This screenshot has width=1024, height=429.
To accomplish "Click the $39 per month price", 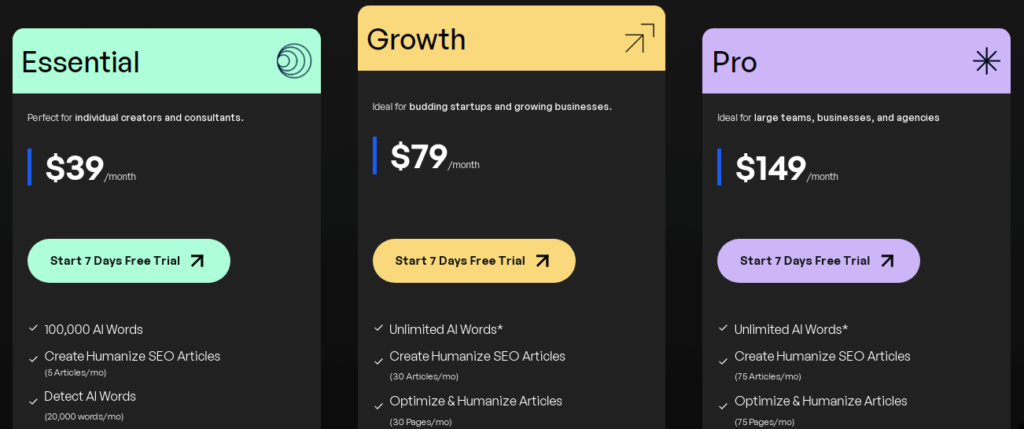I will (x=89, y=169).
